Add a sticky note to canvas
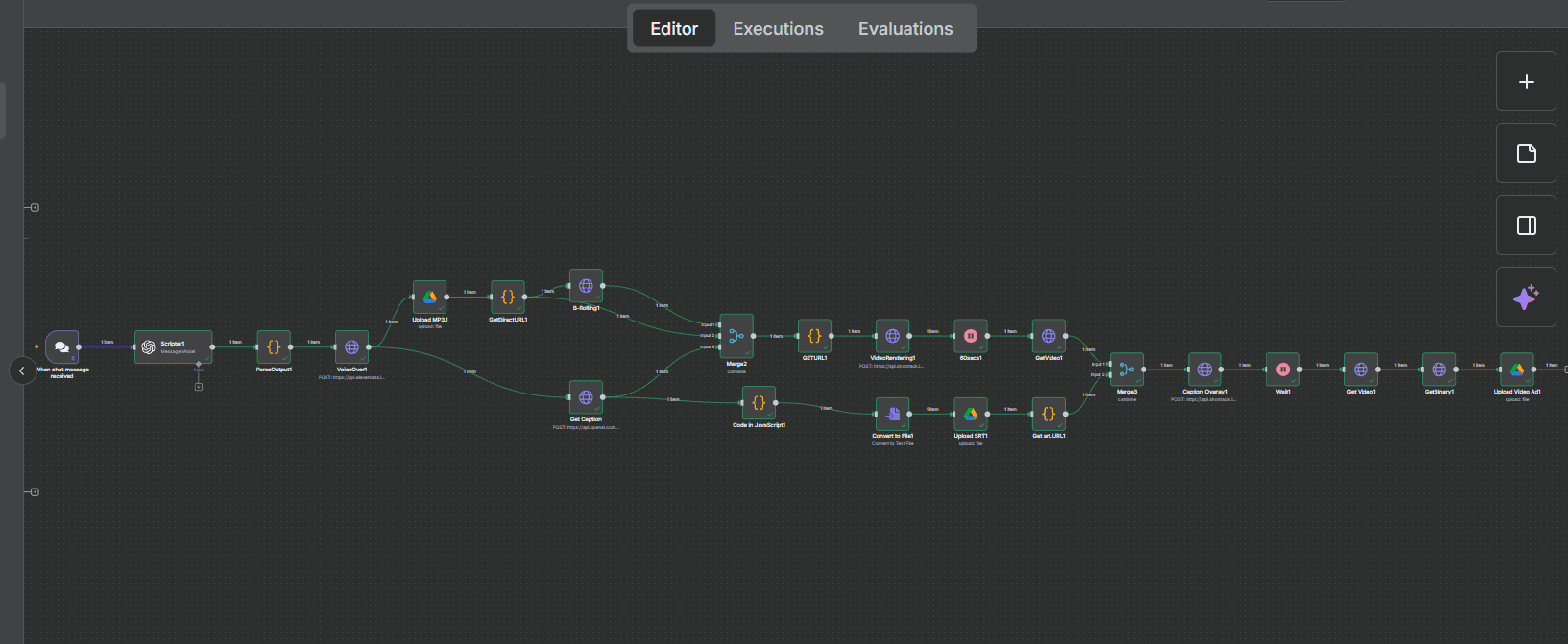The width and height of the screenshot is (1568, 644). (x=1527, y=154)
